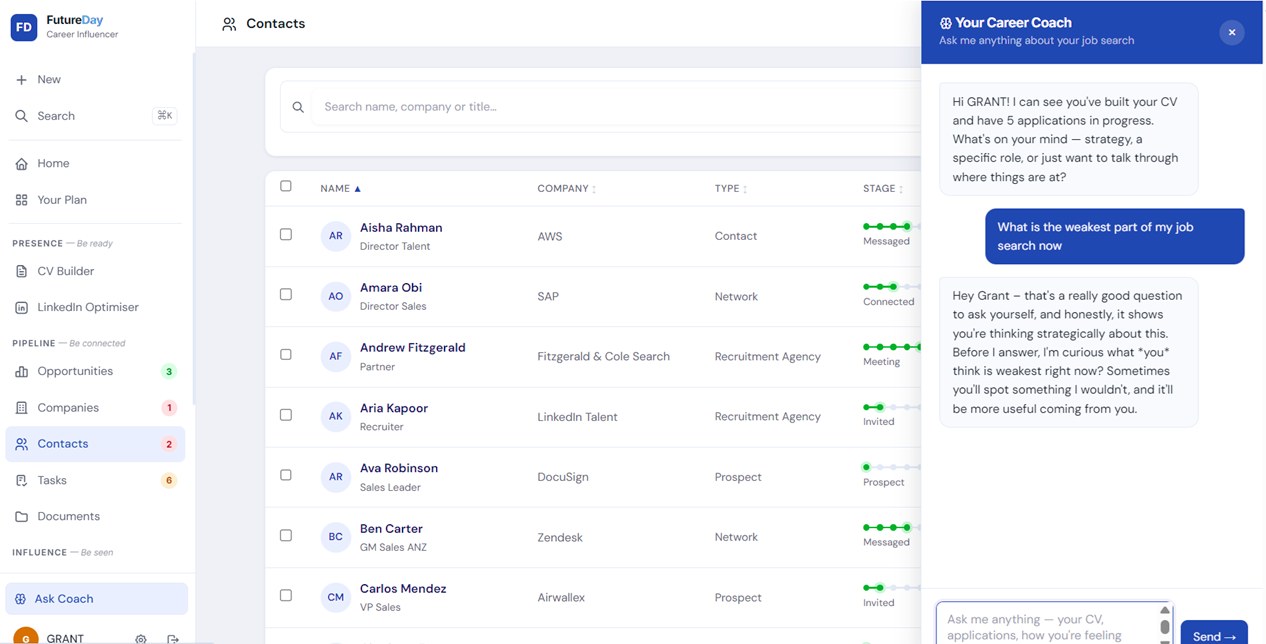Sort by the COMPANY column header
Screen dimensions: 1266x644
[x=566, y=189]
